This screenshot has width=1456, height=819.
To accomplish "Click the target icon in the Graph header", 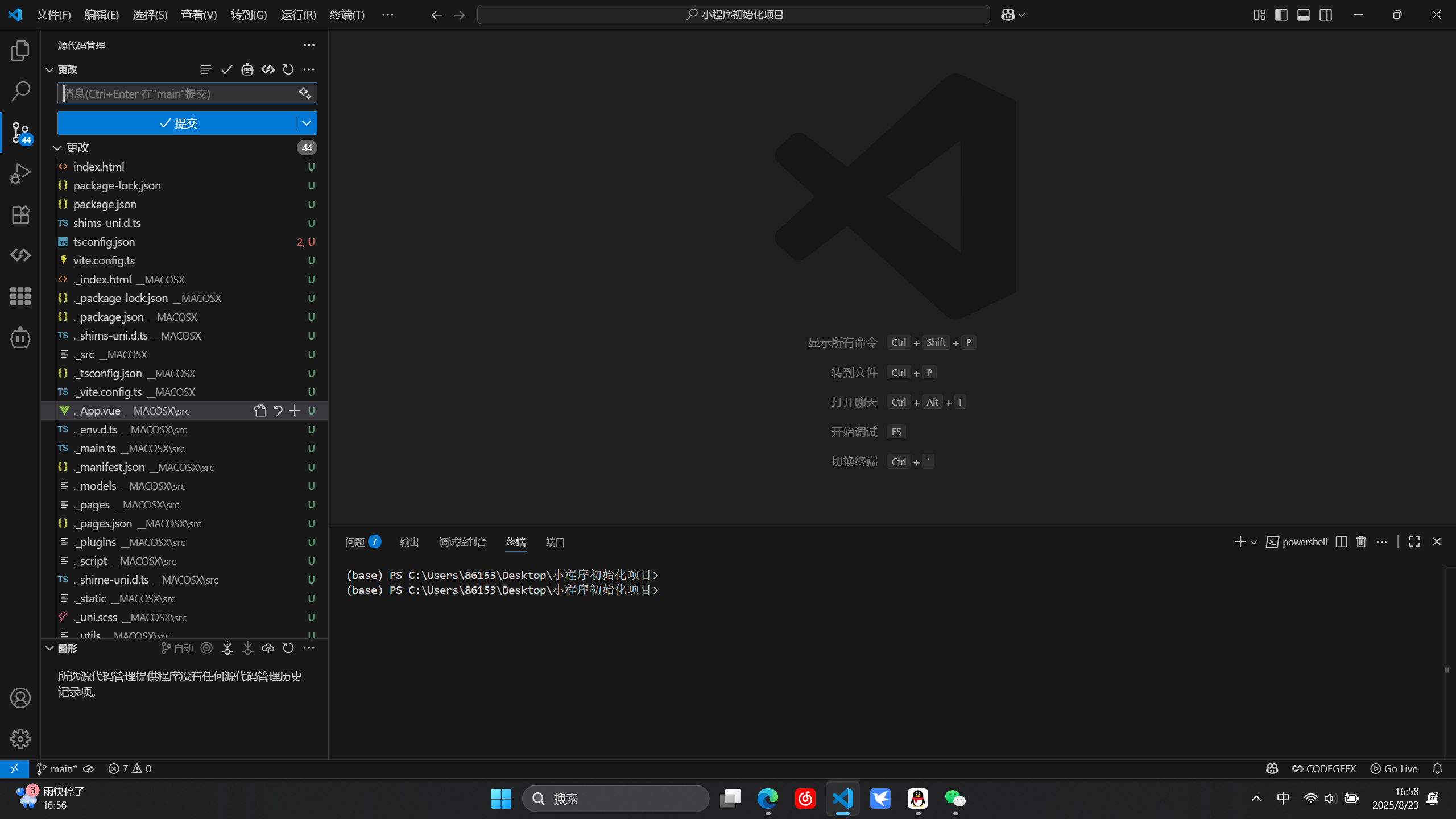I will pyautogui.click(x=206, y=648).
